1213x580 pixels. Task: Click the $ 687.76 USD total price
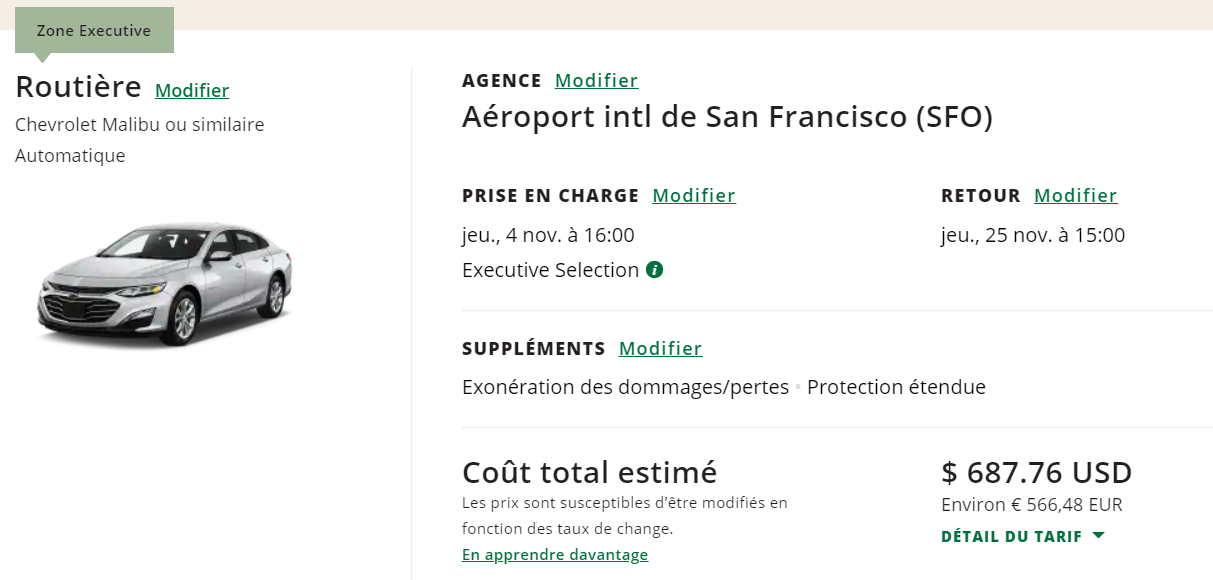point(1036,472)
